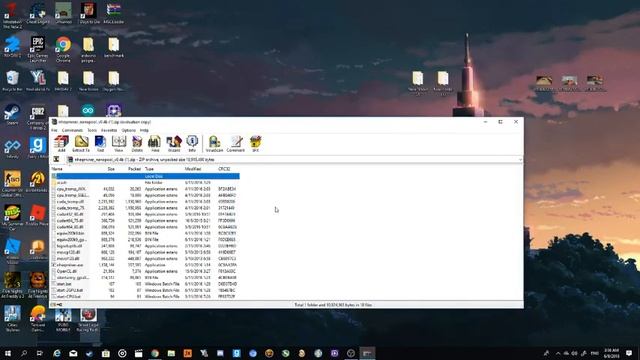Open Google Chrome desktop shortcut
The width and height of the screenshot is (640, 360).
click(x=63, y=49)
